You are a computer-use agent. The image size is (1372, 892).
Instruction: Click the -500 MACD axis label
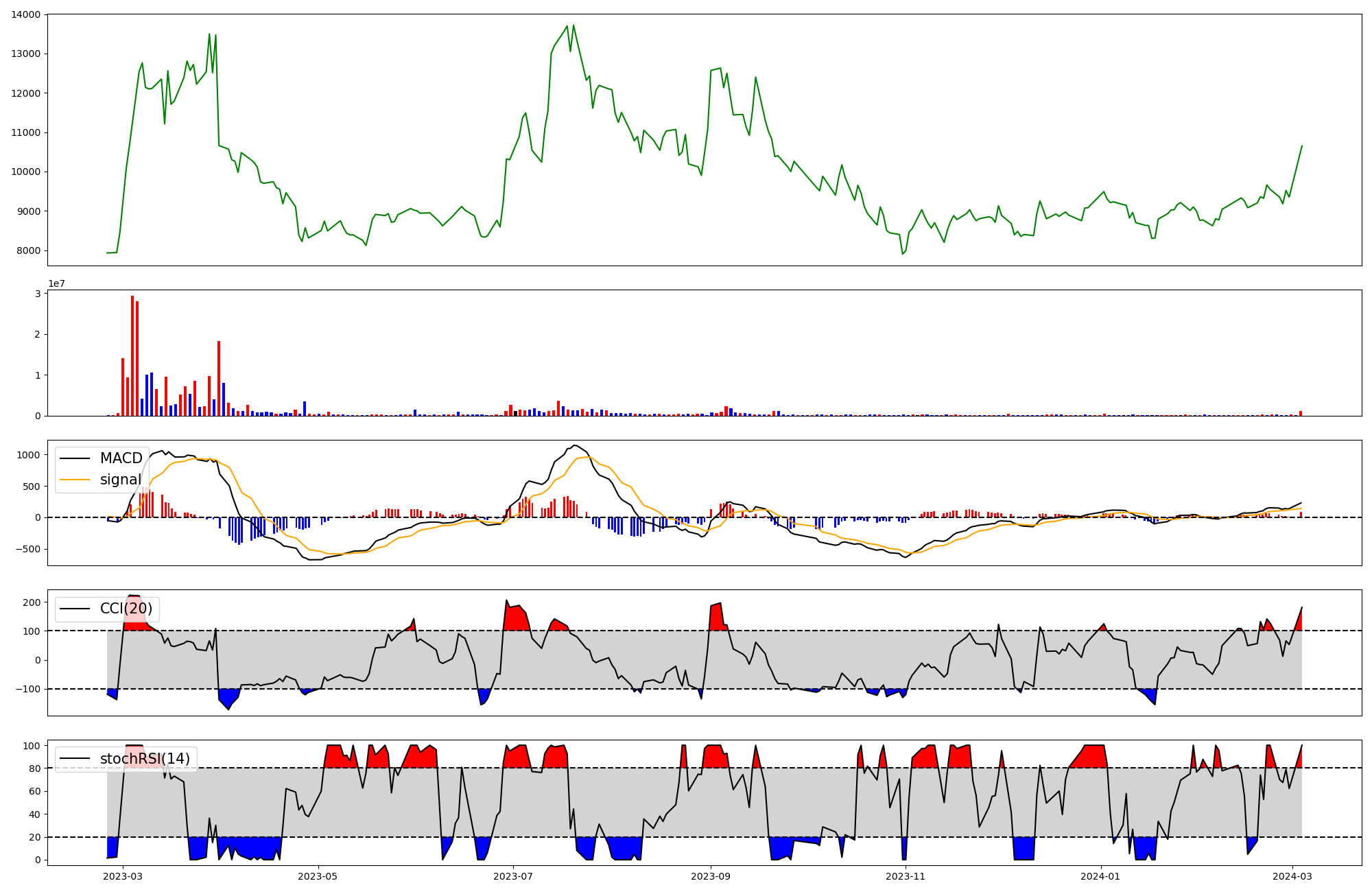[x=29, y=549]
